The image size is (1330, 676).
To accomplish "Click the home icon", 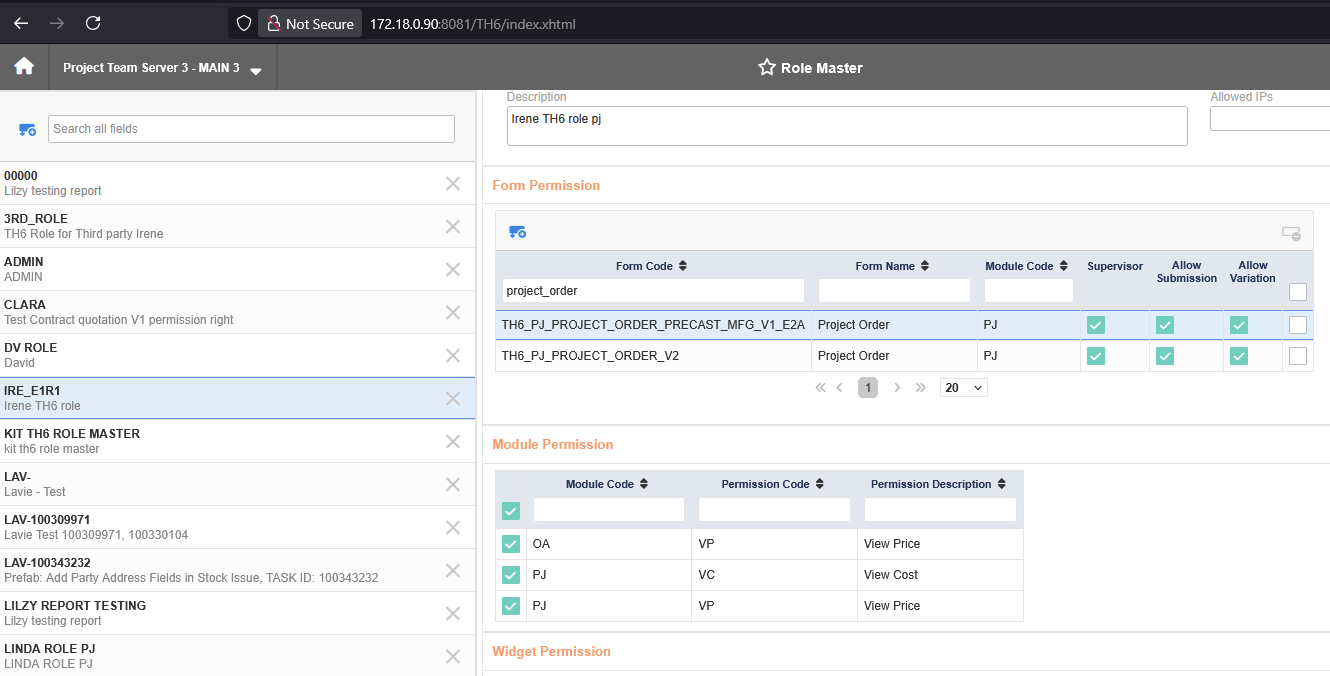I will pyautogui.click(x=24, y=67).
